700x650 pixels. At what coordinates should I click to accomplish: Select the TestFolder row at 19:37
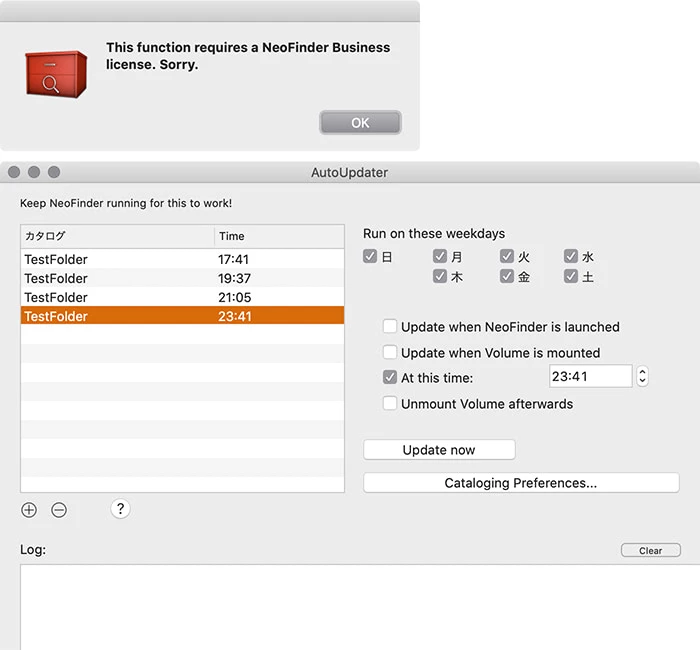182,278
